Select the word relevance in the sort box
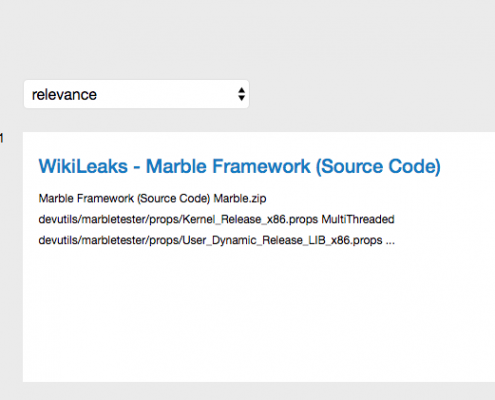The width and height of the screenshot is (495, 400). click(x=64, y=95)
